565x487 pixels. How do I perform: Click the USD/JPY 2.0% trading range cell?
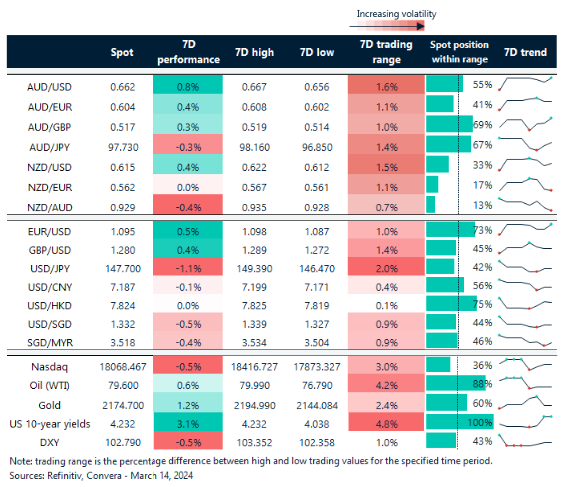click(386, 268)
